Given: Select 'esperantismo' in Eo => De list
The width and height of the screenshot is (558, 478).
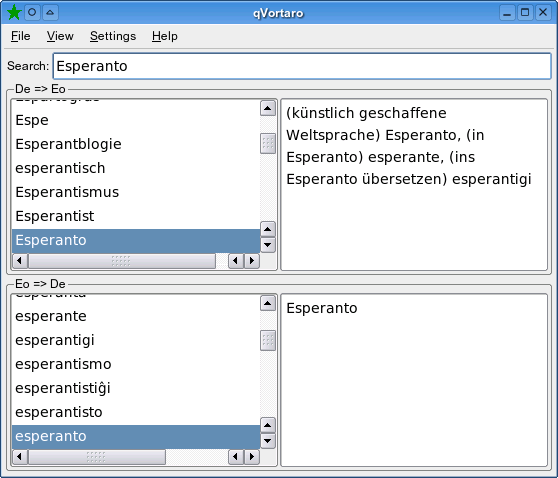Looking at the screenshot, I should [x=136, y=364].
